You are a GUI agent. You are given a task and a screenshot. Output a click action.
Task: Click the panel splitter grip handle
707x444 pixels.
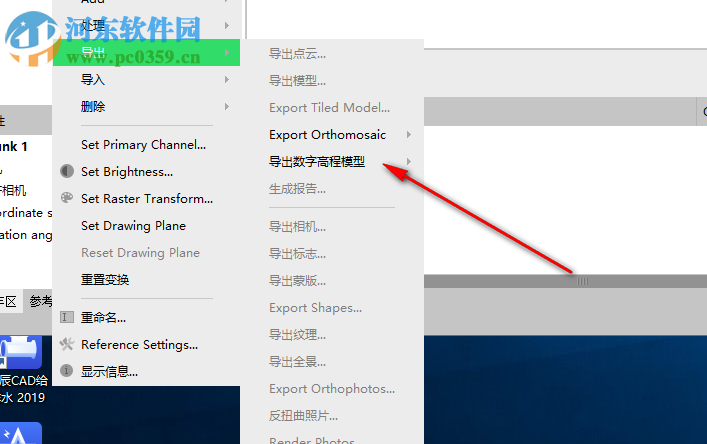tap(583, 281)
